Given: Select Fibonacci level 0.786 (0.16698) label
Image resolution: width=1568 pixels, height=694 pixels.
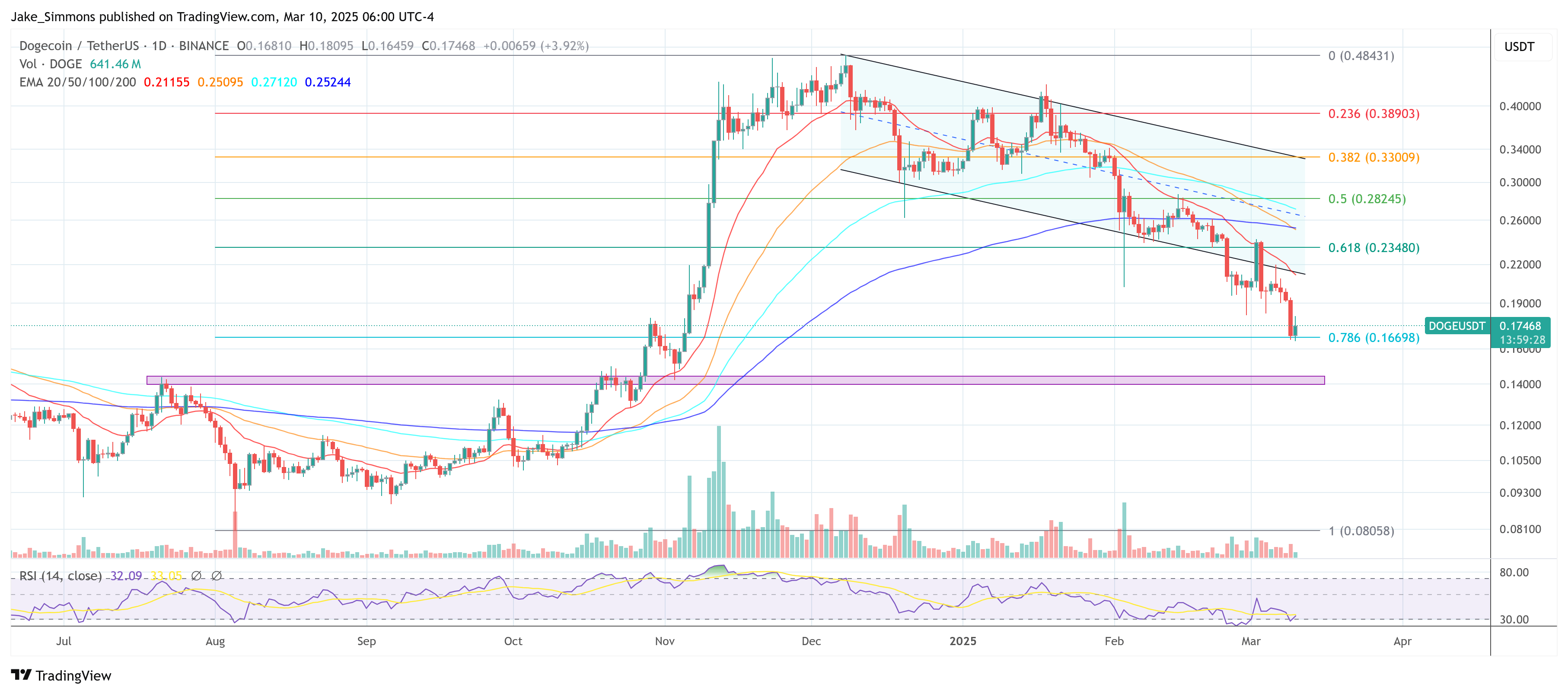Looking at the screenshot, I should pos(1374,338).
